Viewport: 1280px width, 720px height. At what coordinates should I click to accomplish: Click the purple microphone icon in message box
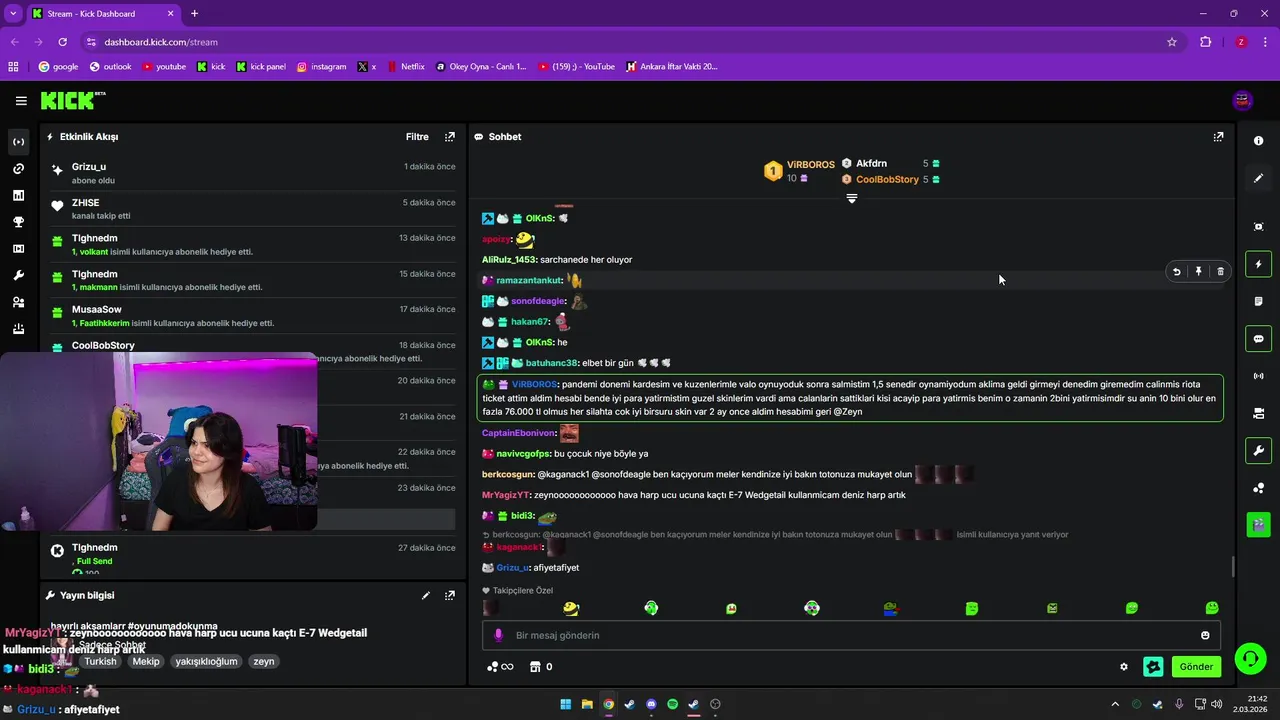coord(499,635)
